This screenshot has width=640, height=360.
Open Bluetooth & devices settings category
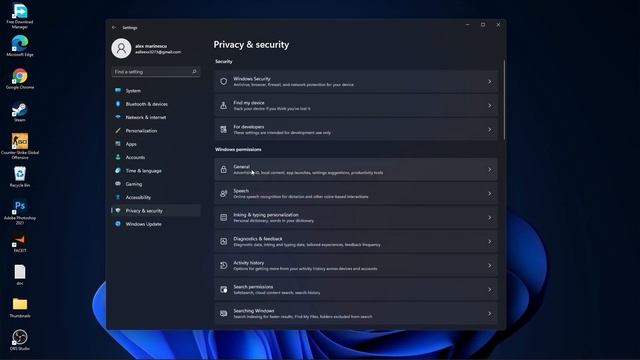pos(156,104)
